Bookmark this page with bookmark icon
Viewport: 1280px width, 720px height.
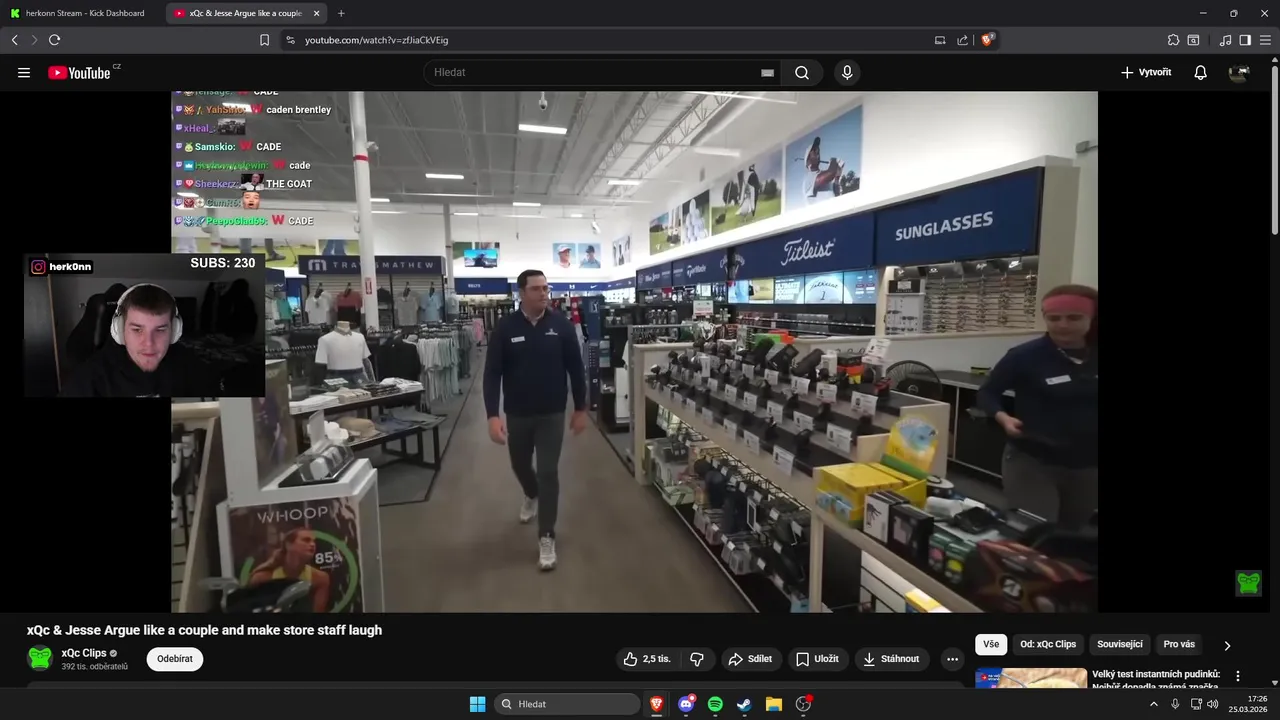tap(264, 40)
